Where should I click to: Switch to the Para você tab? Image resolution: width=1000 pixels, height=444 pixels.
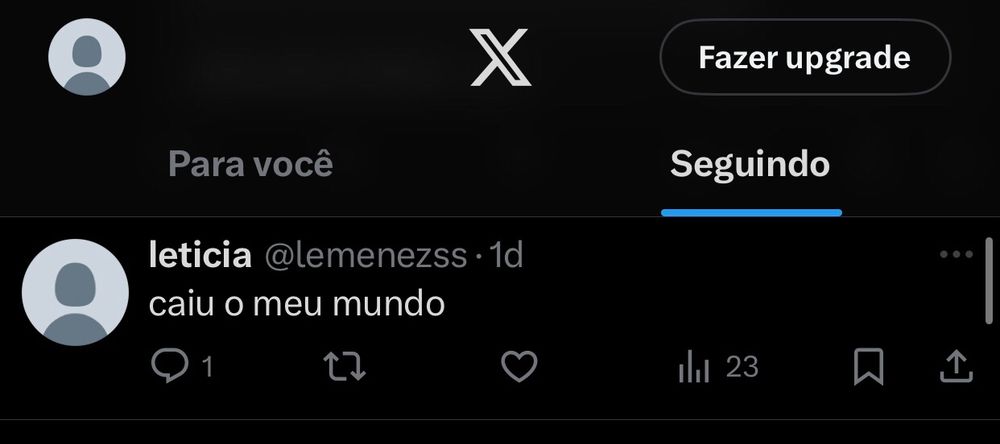click(x=251, y=164)
